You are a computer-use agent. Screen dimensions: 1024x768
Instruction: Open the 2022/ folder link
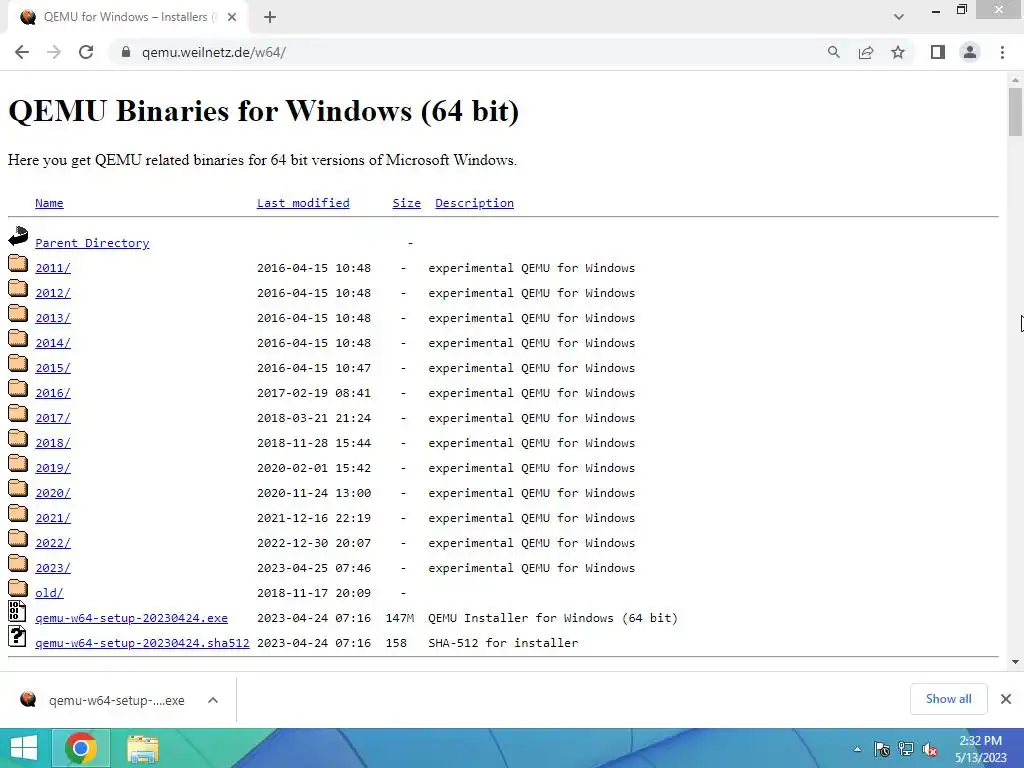[x=53, y=543]
